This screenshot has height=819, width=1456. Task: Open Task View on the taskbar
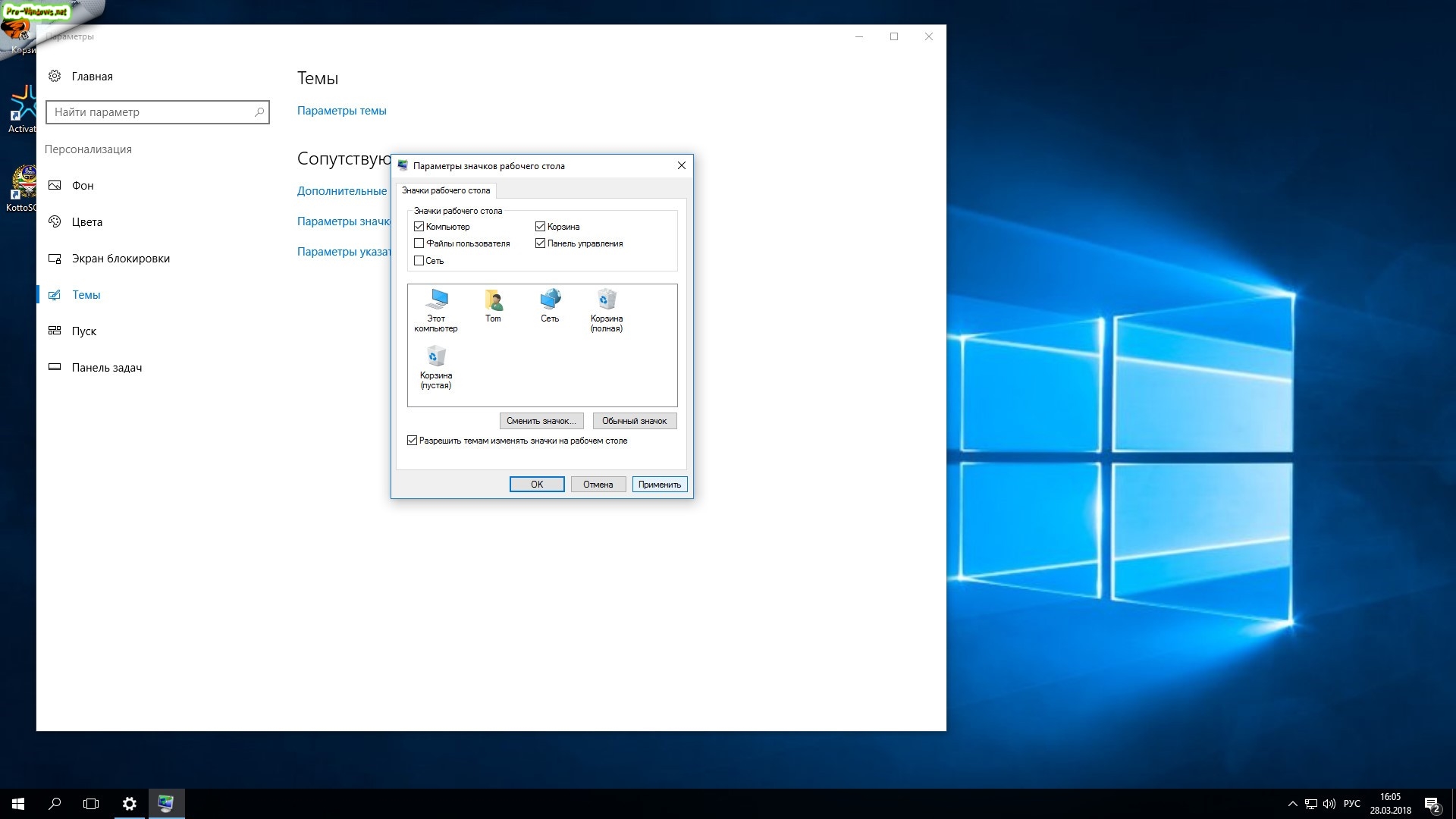[91, 804]
